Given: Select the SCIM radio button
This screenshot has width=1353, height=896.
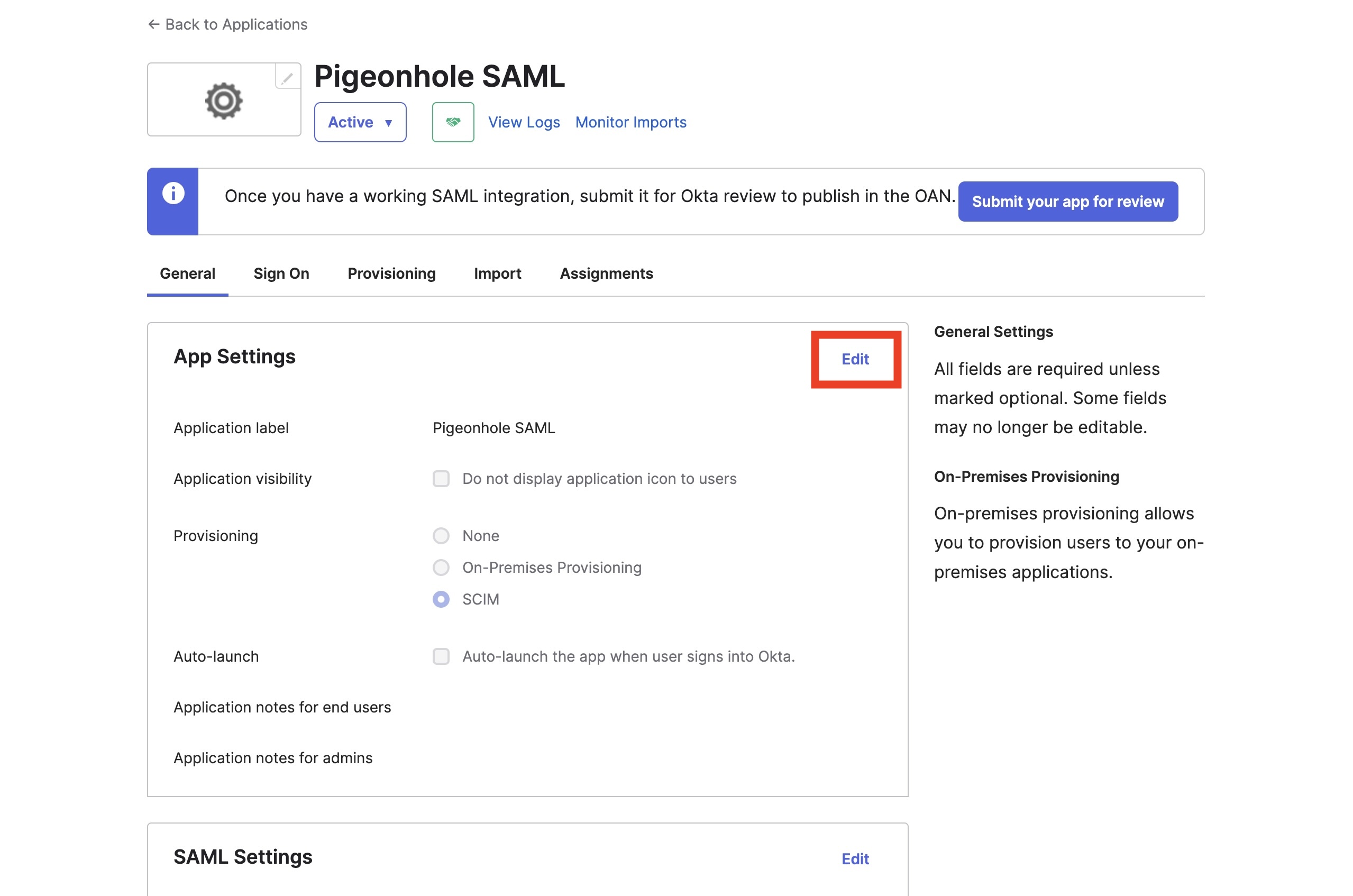Looking at the screenshot, I should click(x=441, y=599).
